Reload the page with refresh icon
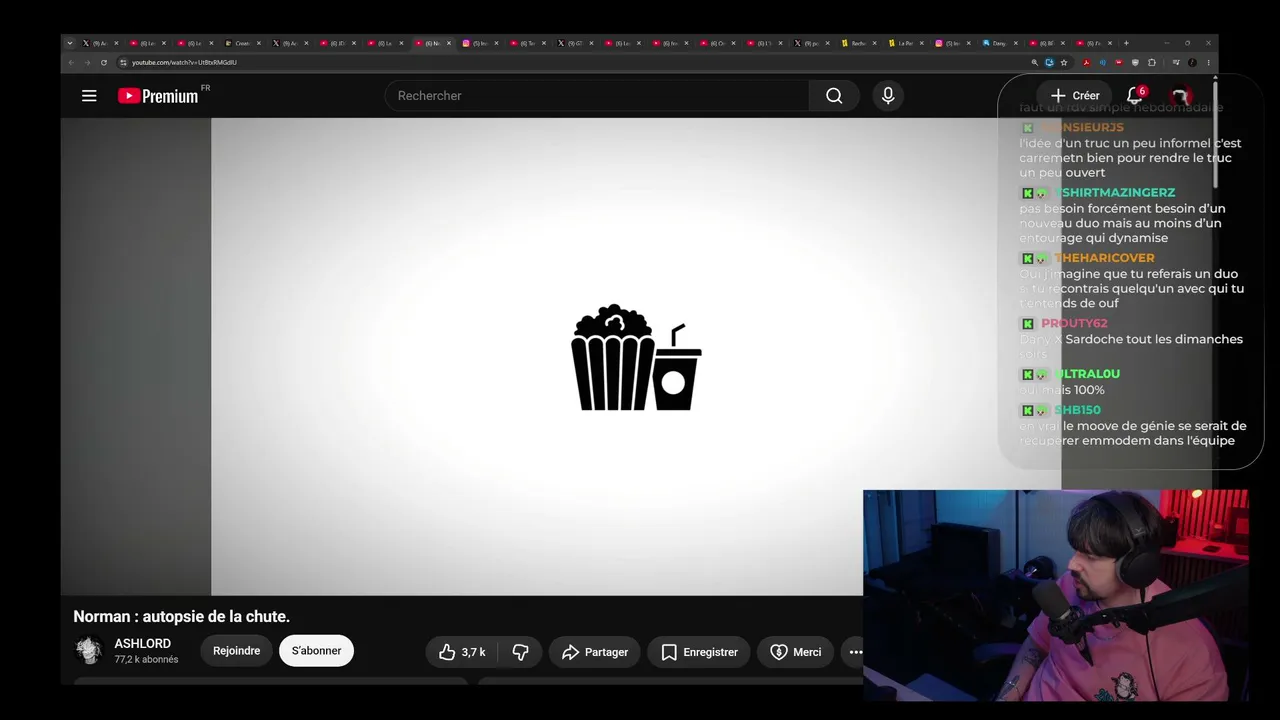 coord(104,62)
